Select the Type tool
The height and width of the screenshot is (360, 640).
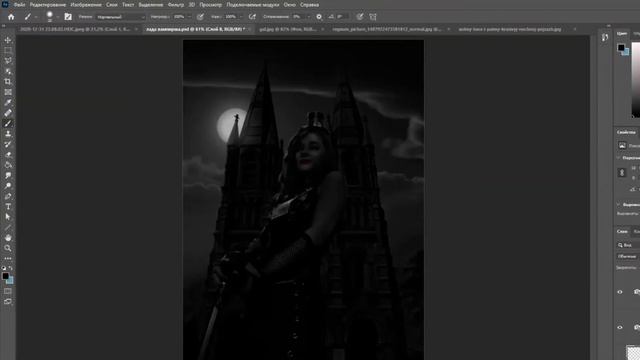[8, 207]
